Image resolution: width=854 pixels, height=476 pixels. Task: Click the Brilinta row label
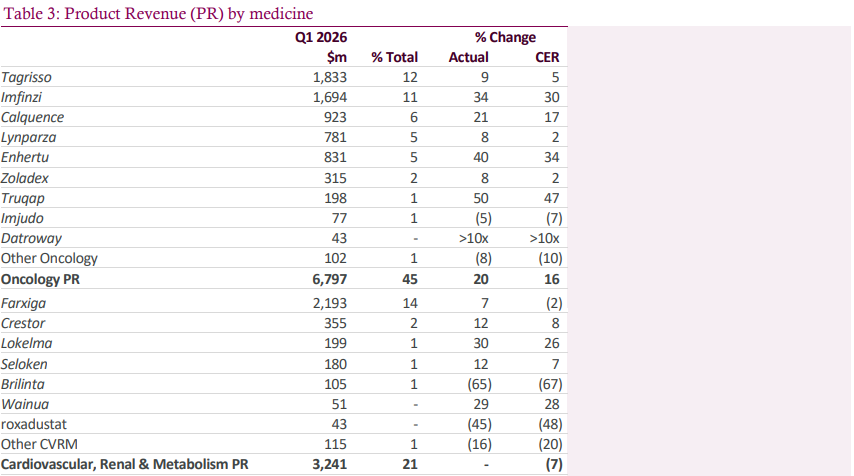pos(23,384)
